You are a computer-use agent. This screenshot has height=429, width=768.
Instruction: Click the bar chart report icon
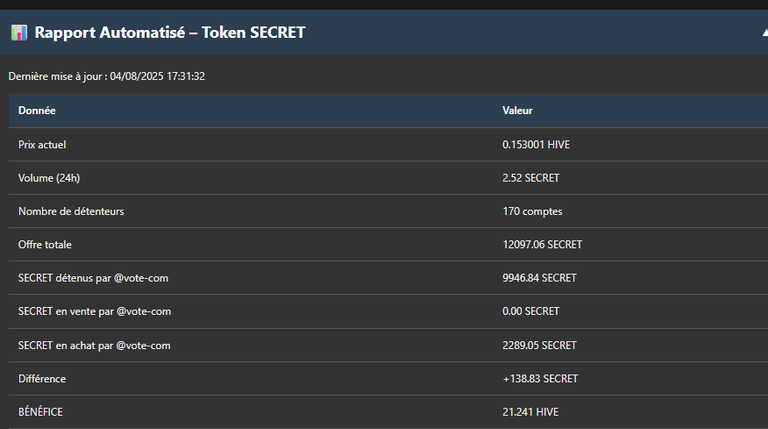19,33
